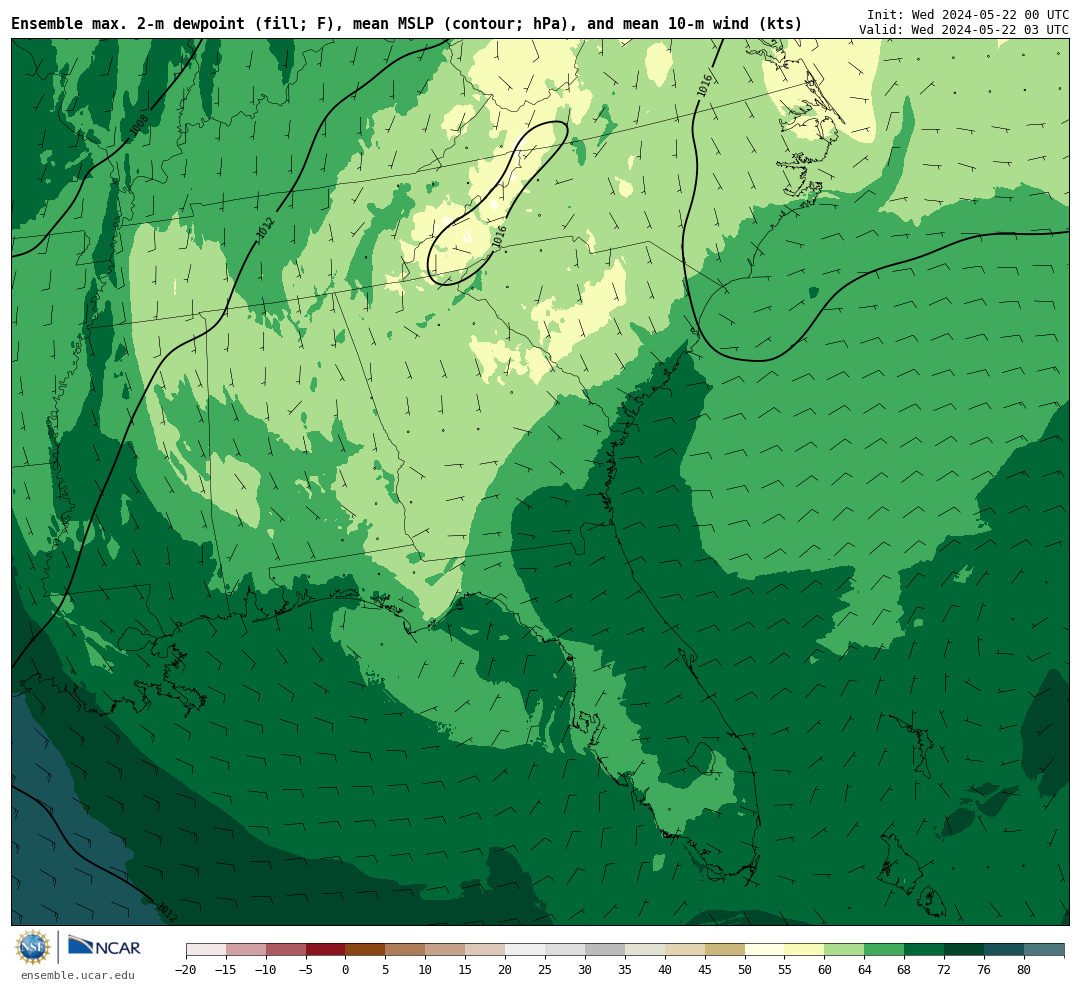Open the ensemble.ucar.edu link text

click(78, 975)
